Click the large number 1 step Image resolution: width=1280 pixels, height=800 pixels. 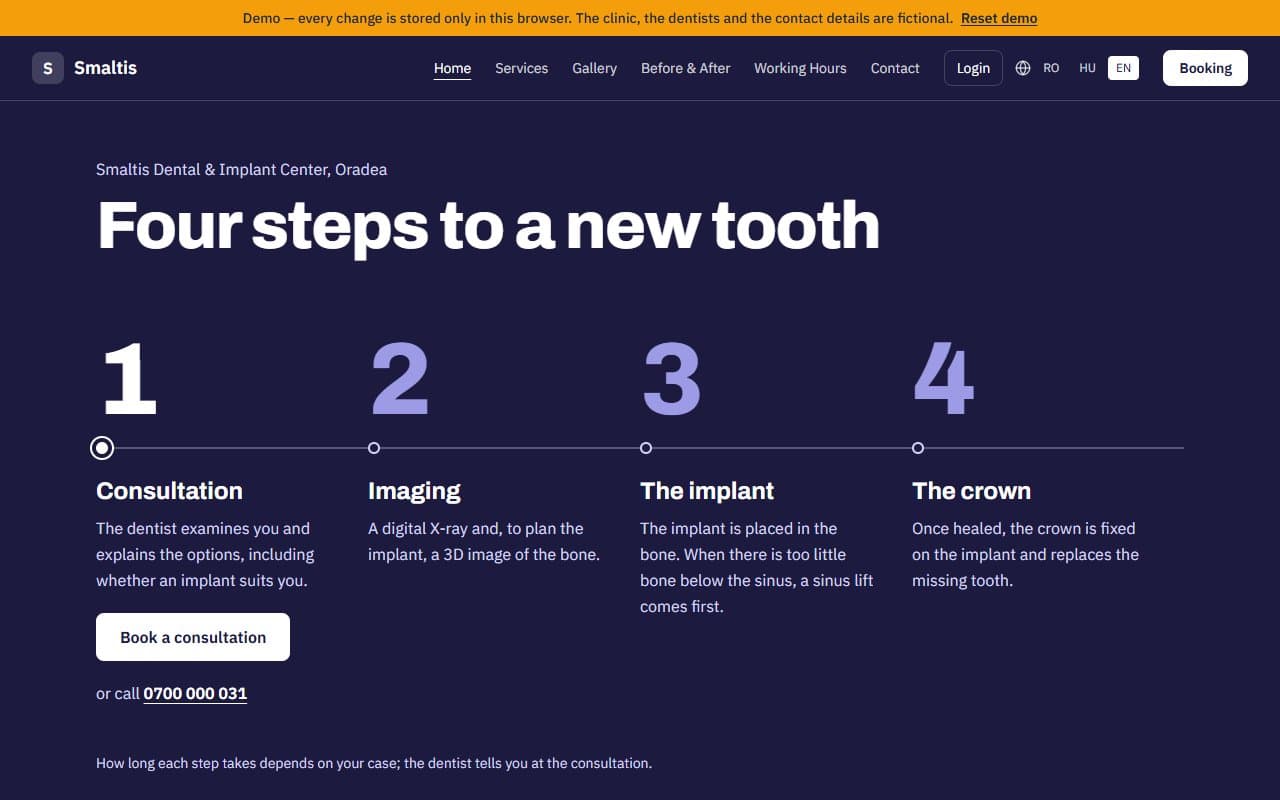(130, 379)
